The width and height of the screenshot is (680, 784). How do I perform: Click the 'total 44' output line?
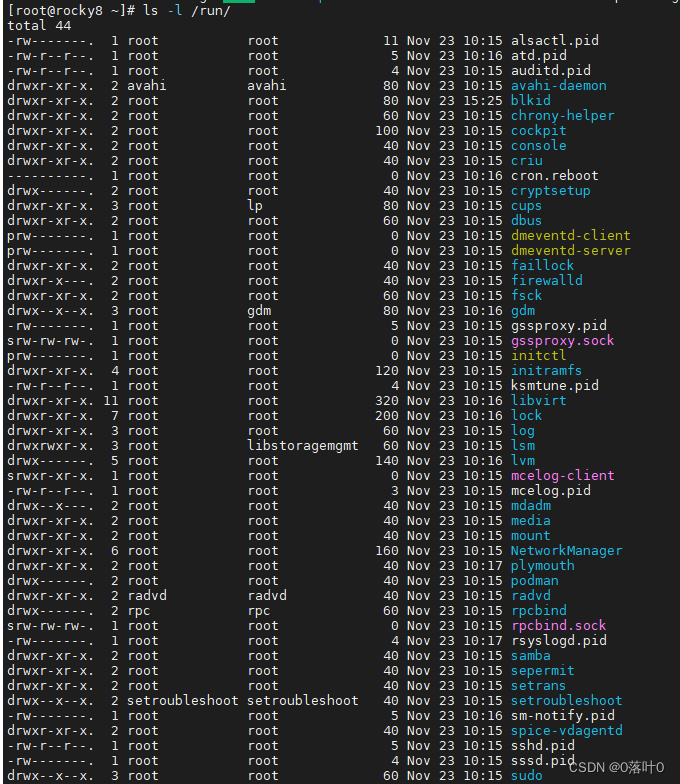click(x=39, y=26)
